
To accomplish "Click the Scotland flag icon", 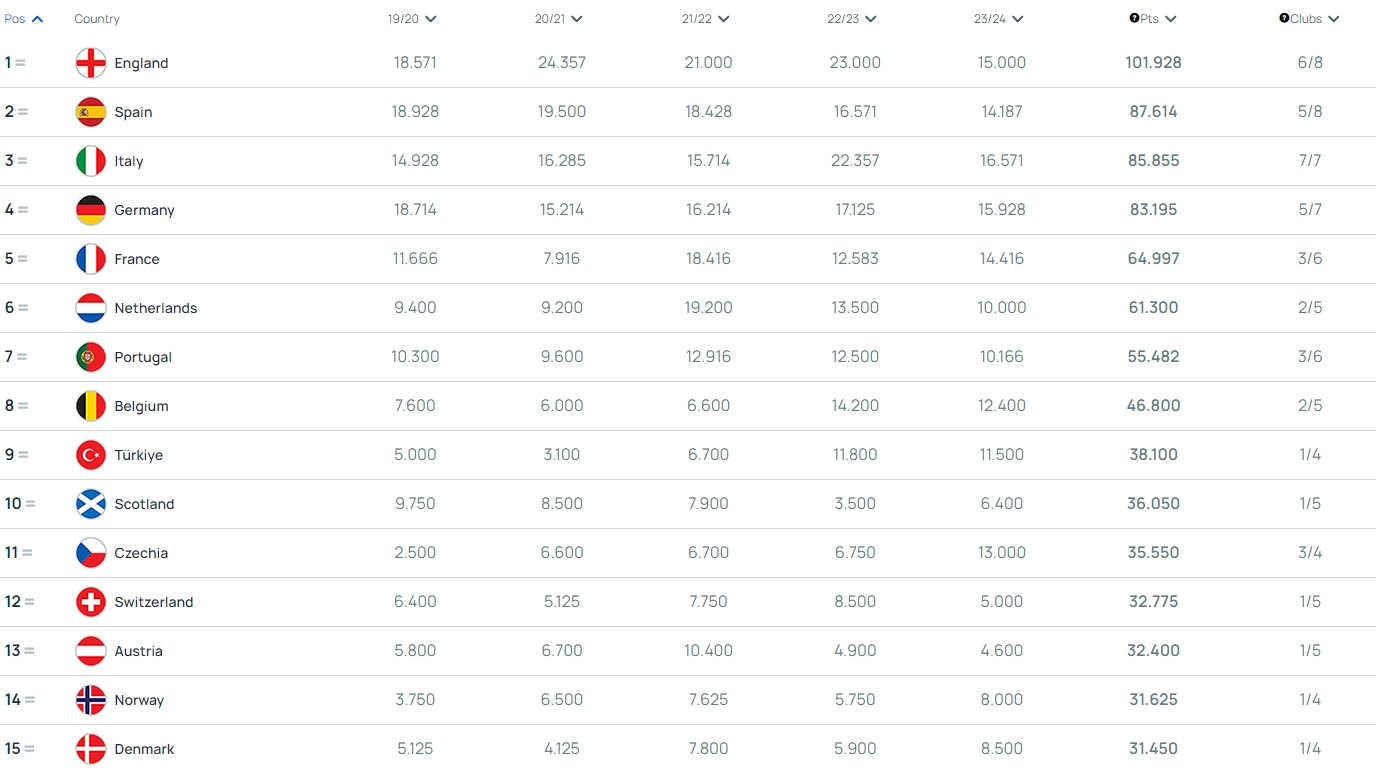I will (x=91, y=504).
